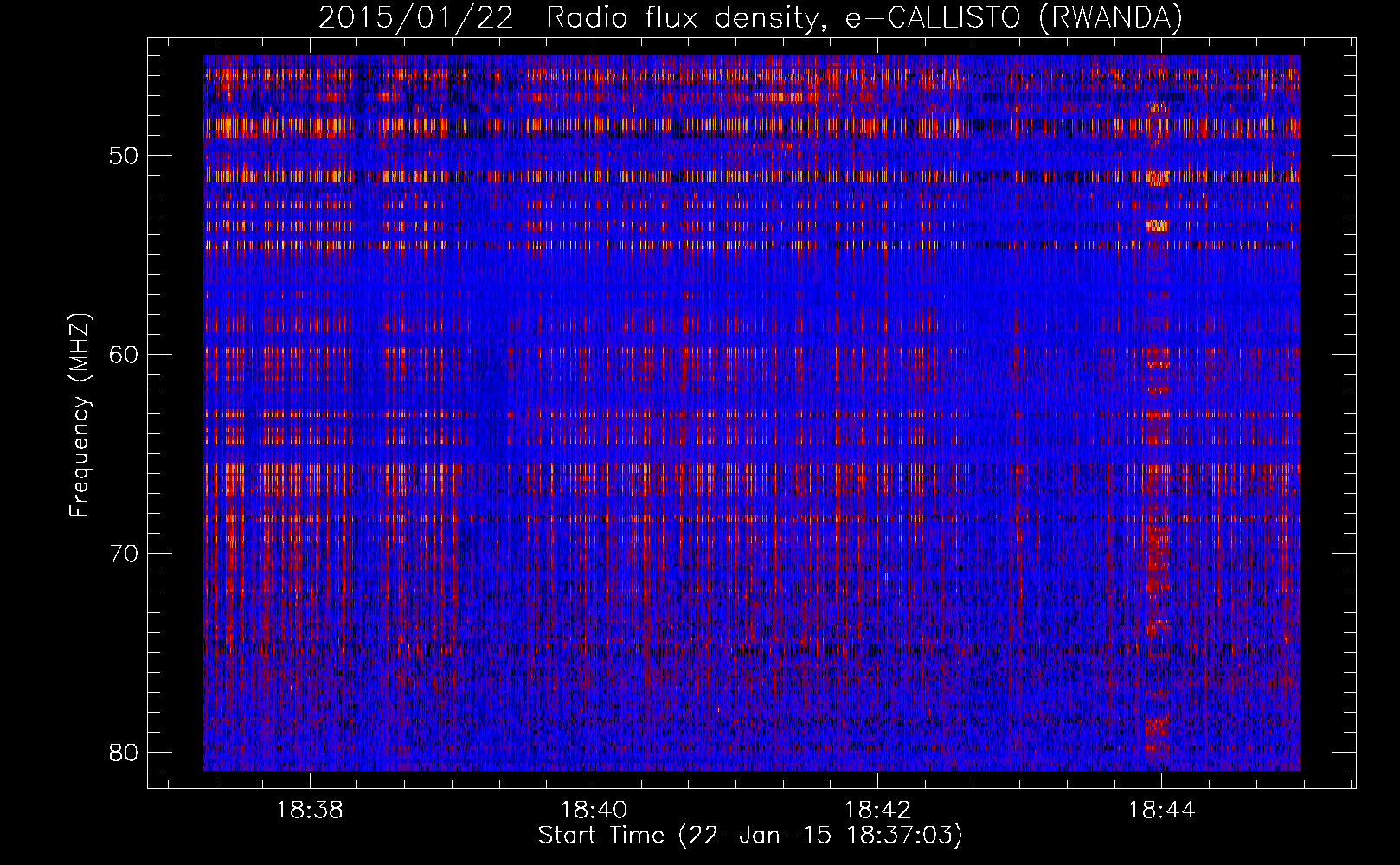1400x865 pixels.
Task: Click the 70 label on the left frequency axis
Action: (124, 554)
